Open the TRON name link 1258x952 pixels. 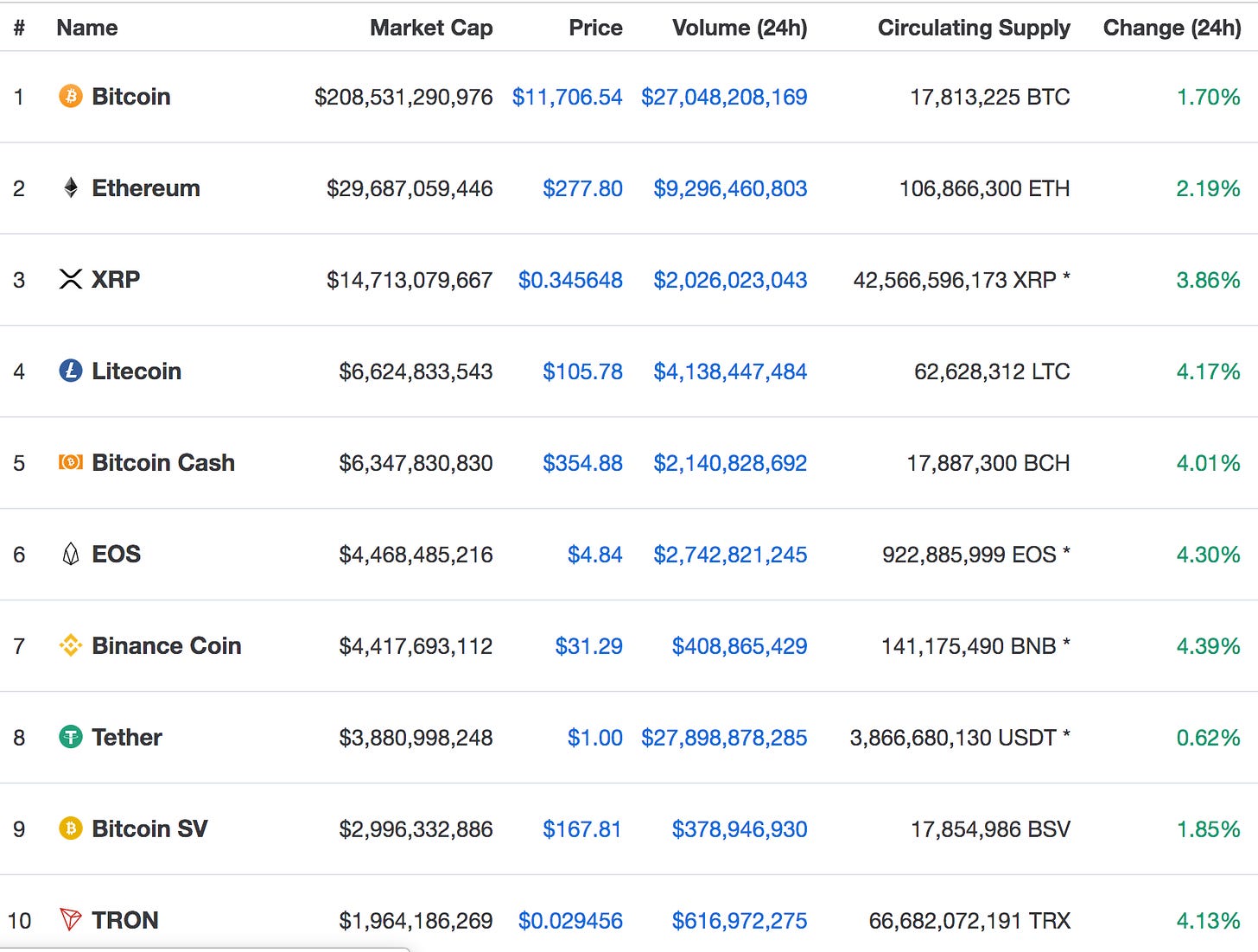[125, 920]
